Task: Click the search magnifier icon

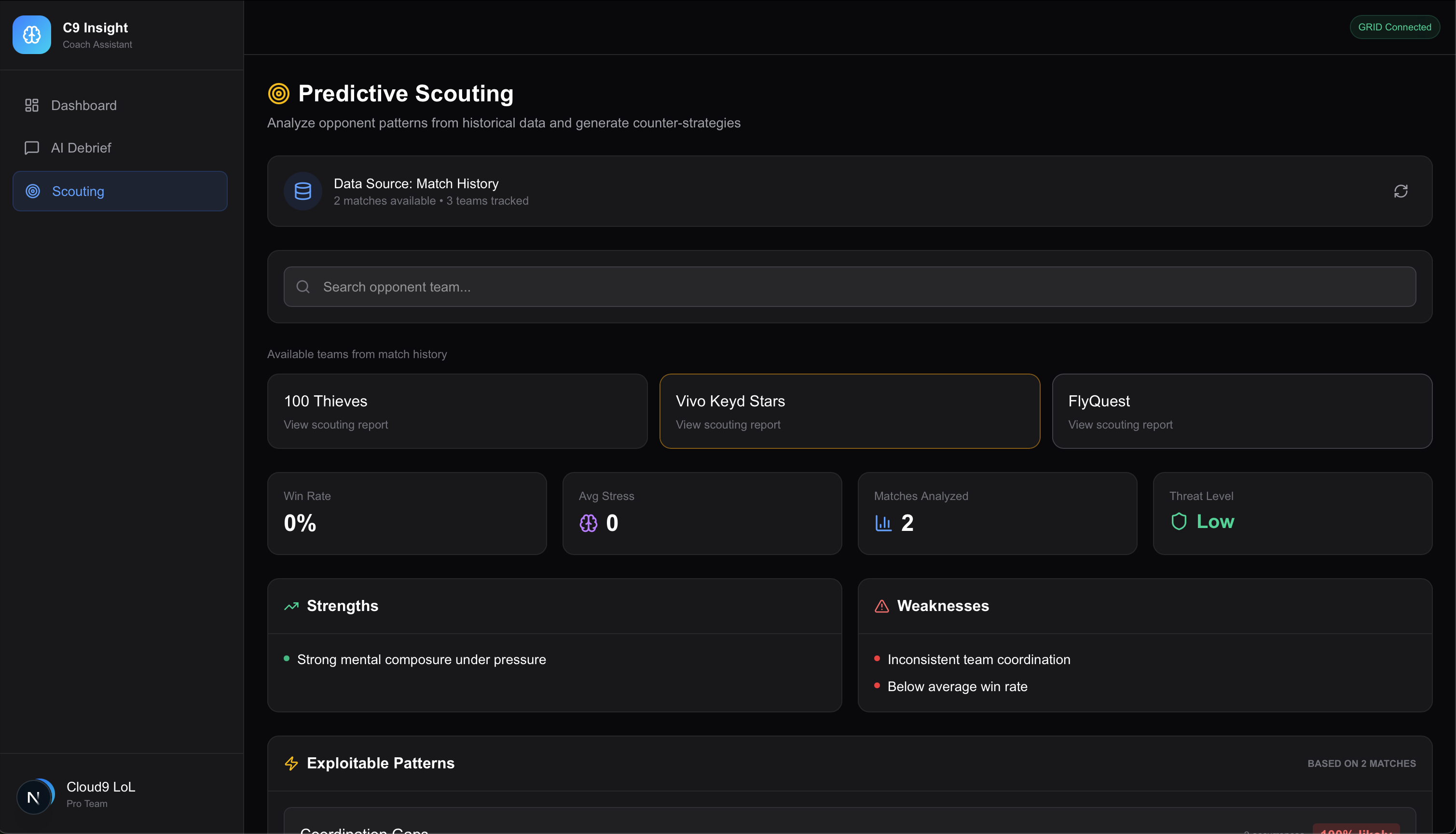Action: click(303, 287)
